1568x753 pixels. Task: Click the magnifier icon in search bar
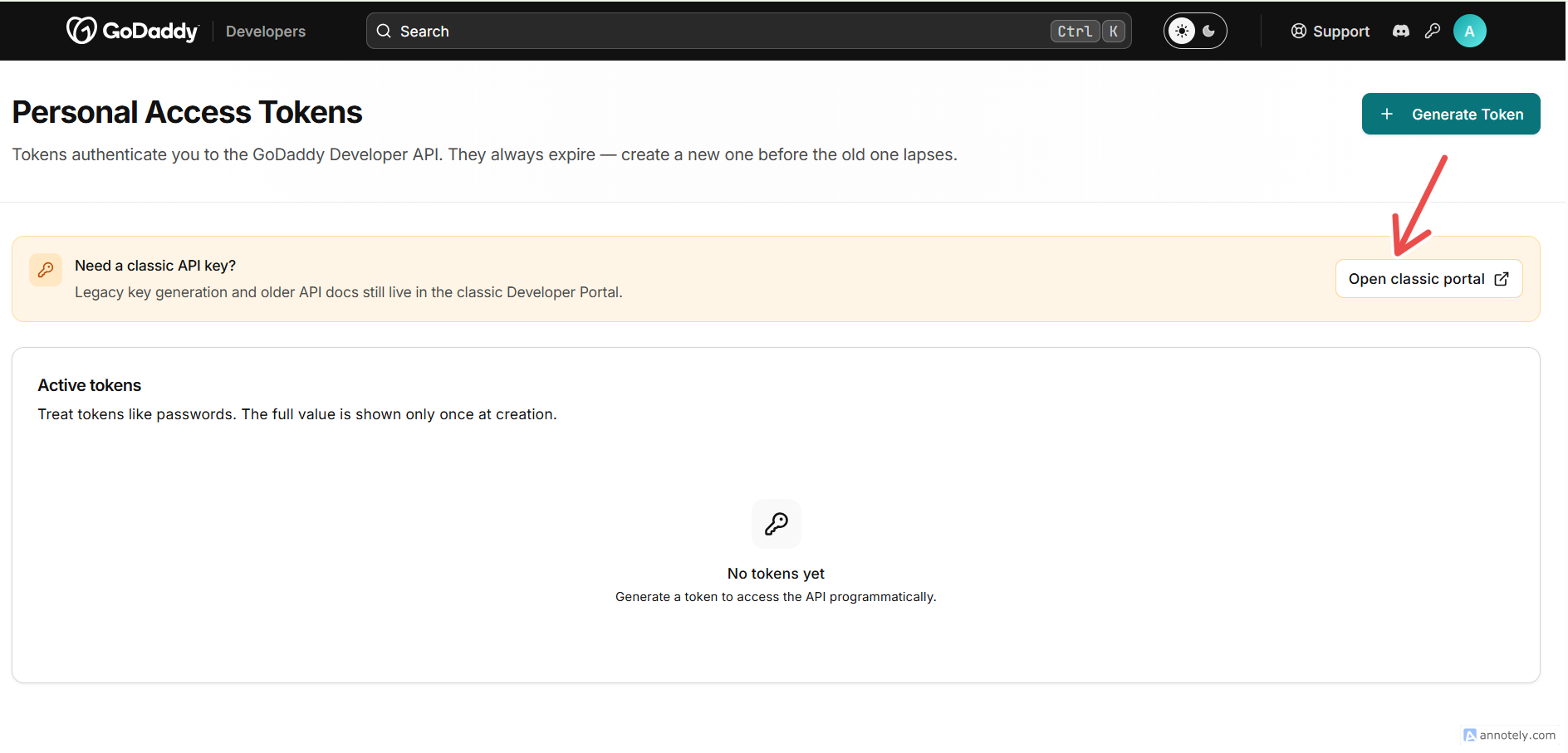click(x=384, y=31)
